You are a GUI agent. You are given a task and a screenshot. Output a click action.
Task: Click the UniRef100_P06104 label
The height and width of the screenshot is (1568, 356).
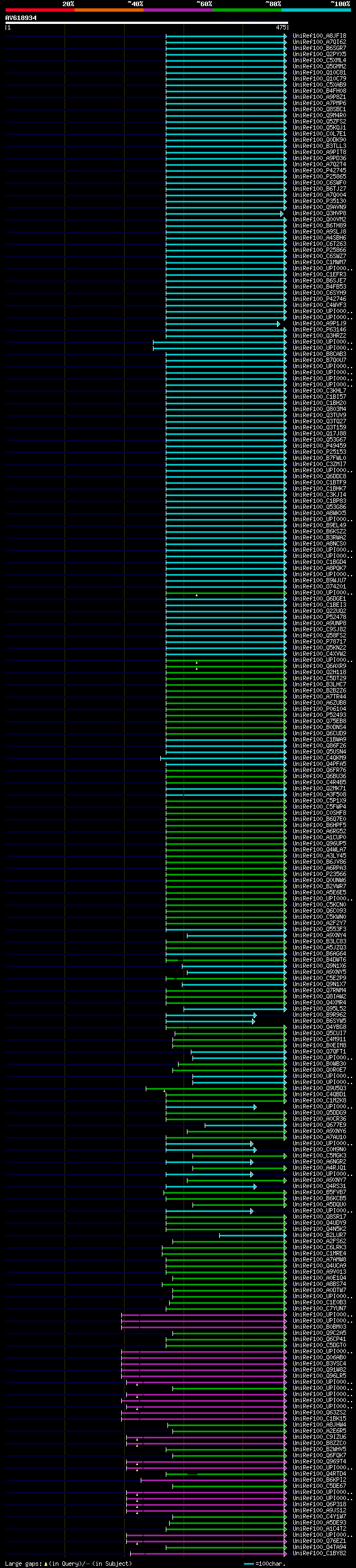click(x=319, y=709)
